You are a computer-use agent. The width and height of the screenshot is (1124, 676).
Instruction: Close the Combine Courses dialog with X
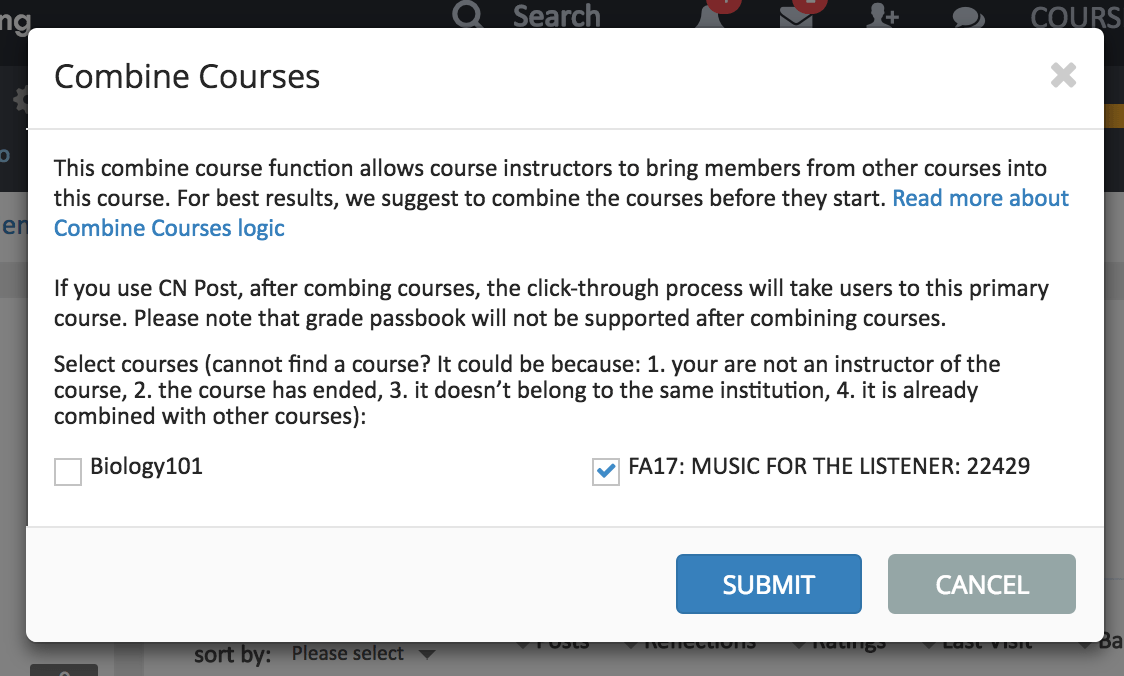[1063, 75]
